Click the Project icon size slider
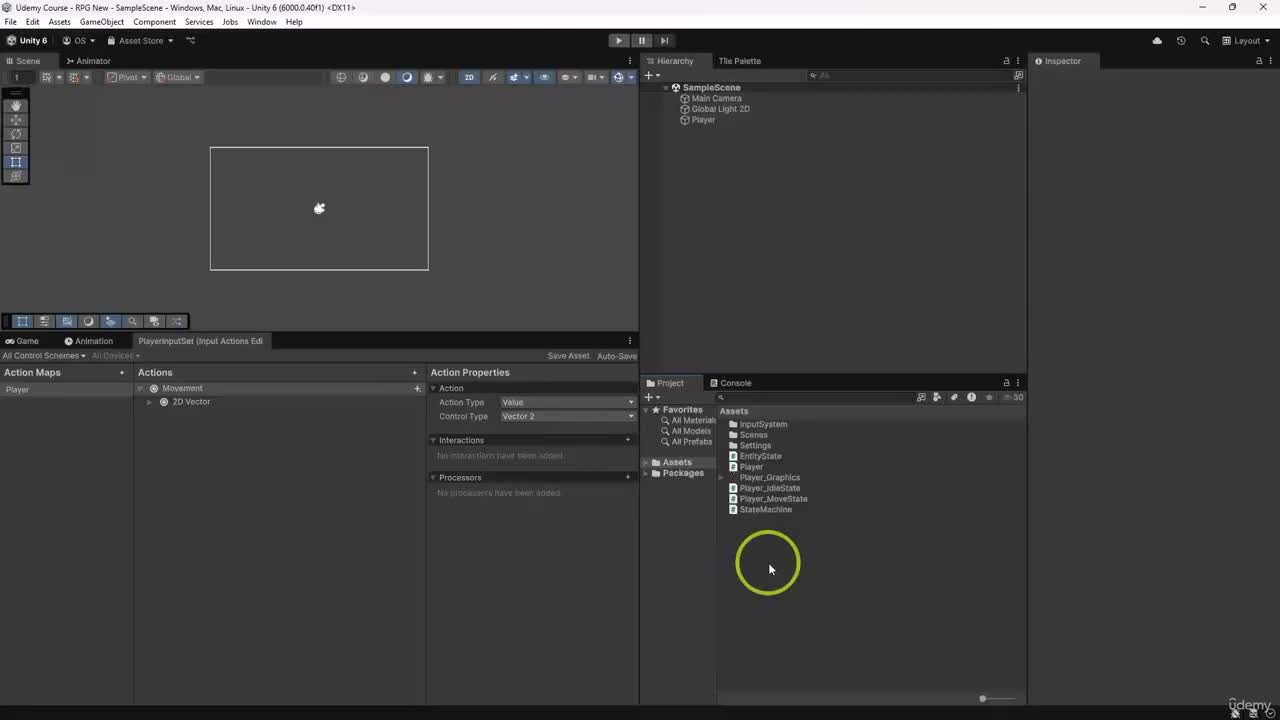1280x720 pixels. pyautogui.click(x=996, y=699)
